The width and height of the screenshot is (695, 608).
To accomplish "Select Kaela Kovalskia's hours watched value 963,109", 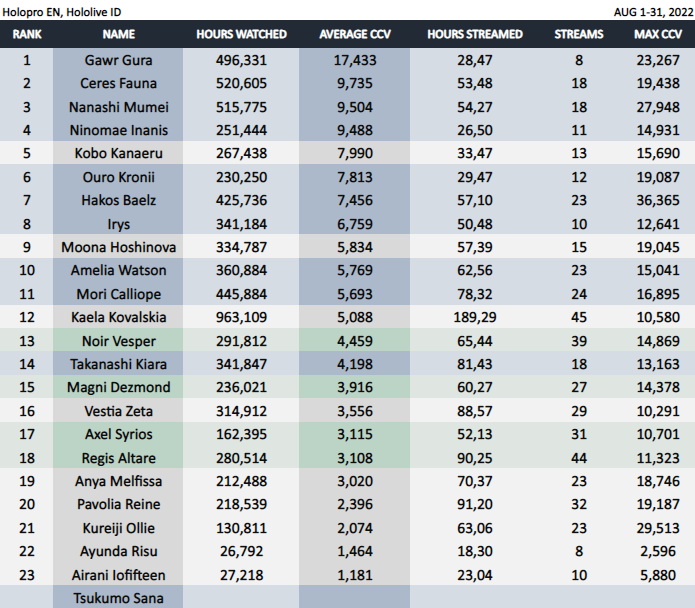I will [x=242, y=317].
